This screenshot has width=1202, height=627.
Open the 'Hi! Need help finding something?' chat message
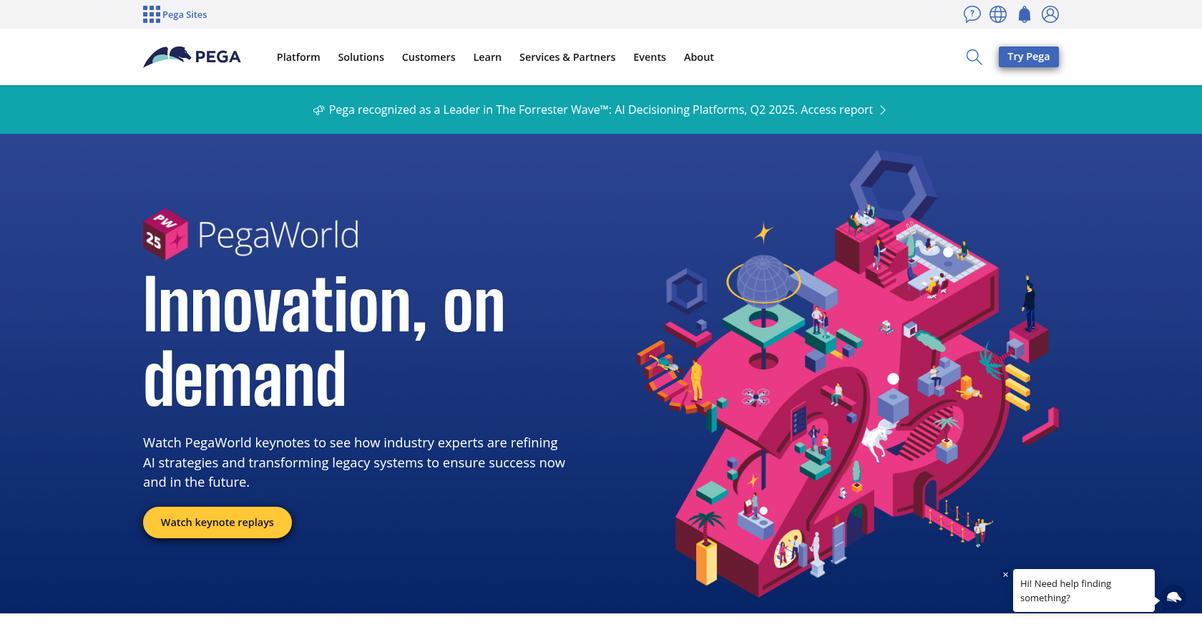pyautogui.click(x=1084, y=591)
